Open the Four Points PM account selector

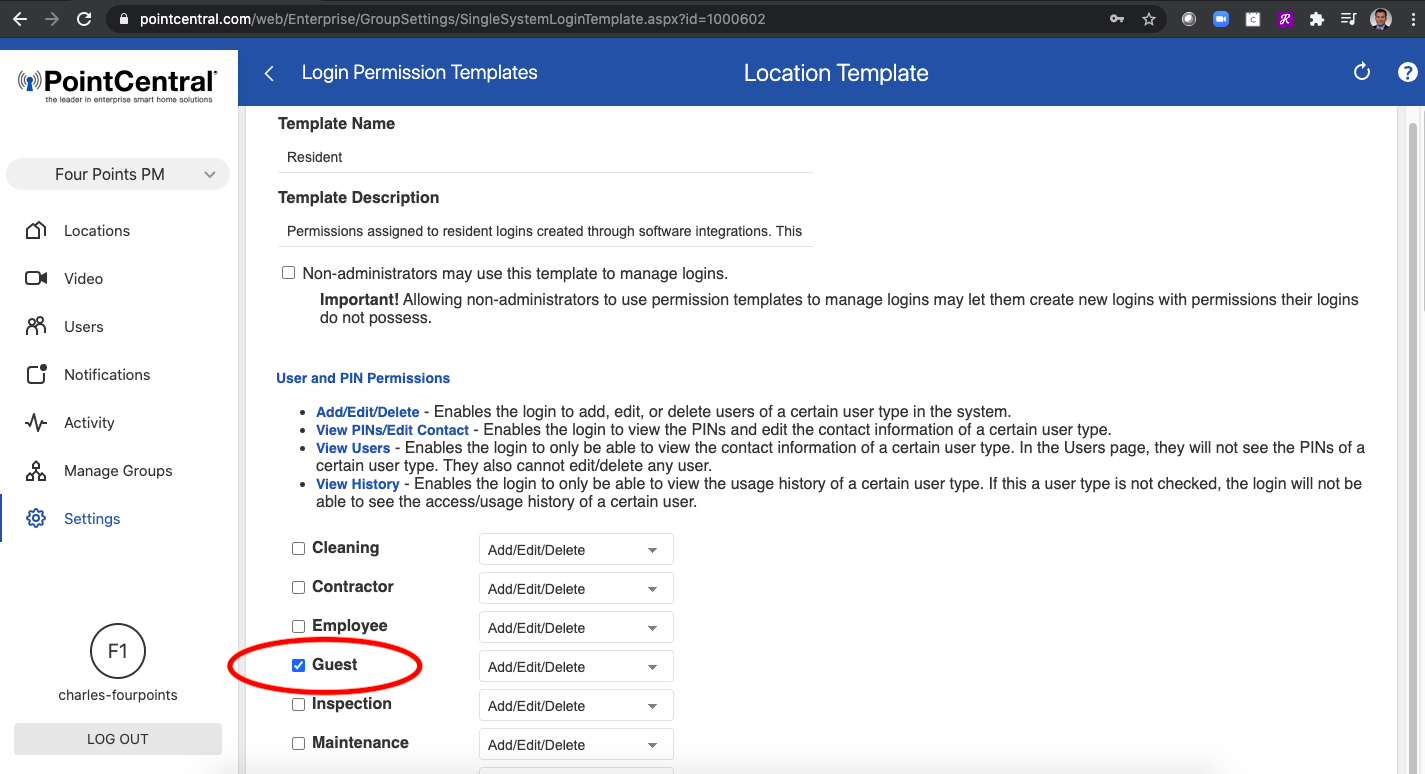tap(117, 174)
